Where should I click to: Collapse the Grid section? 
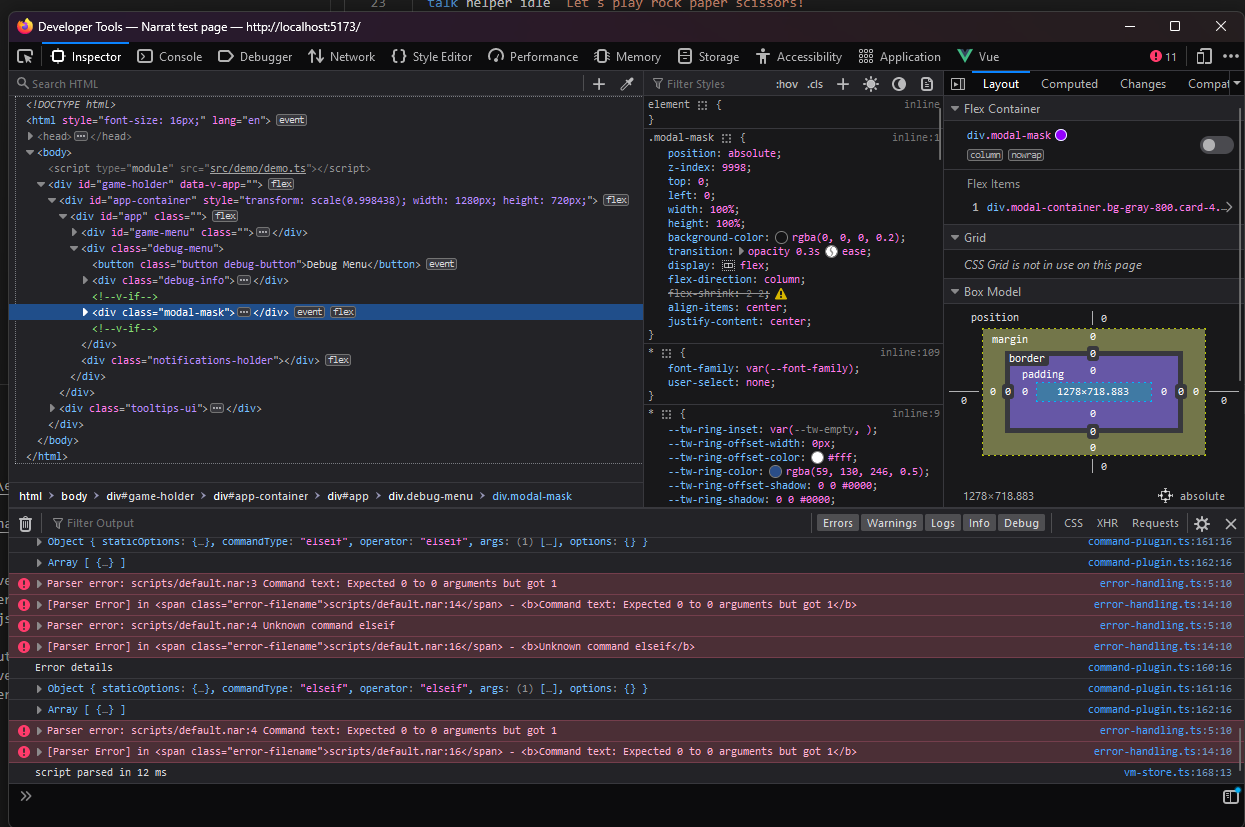point(955,238)
